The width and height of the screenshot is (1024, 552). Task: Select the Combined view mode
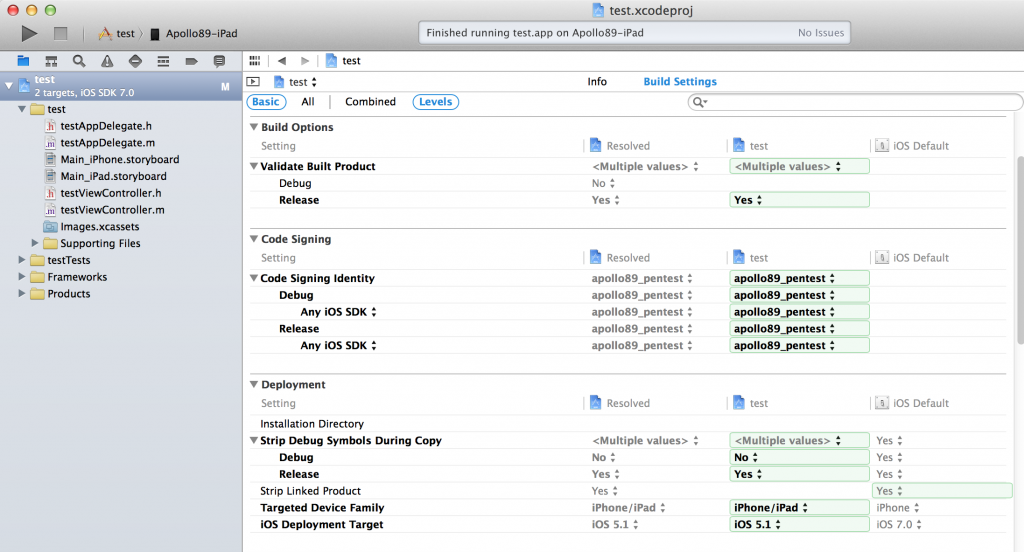[370, 101]
